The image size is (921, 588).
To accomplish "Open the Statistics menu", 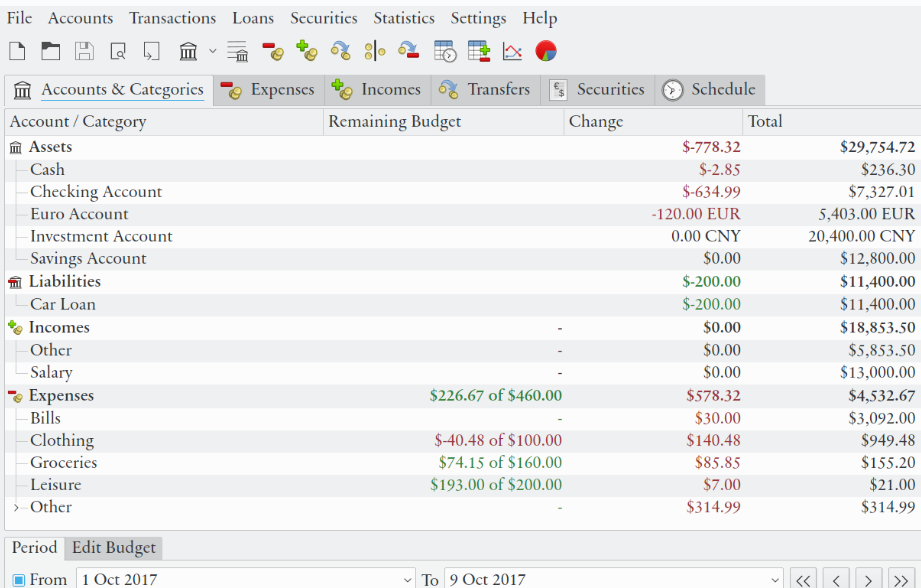I will pyautogui.click(x=404, y=17).
